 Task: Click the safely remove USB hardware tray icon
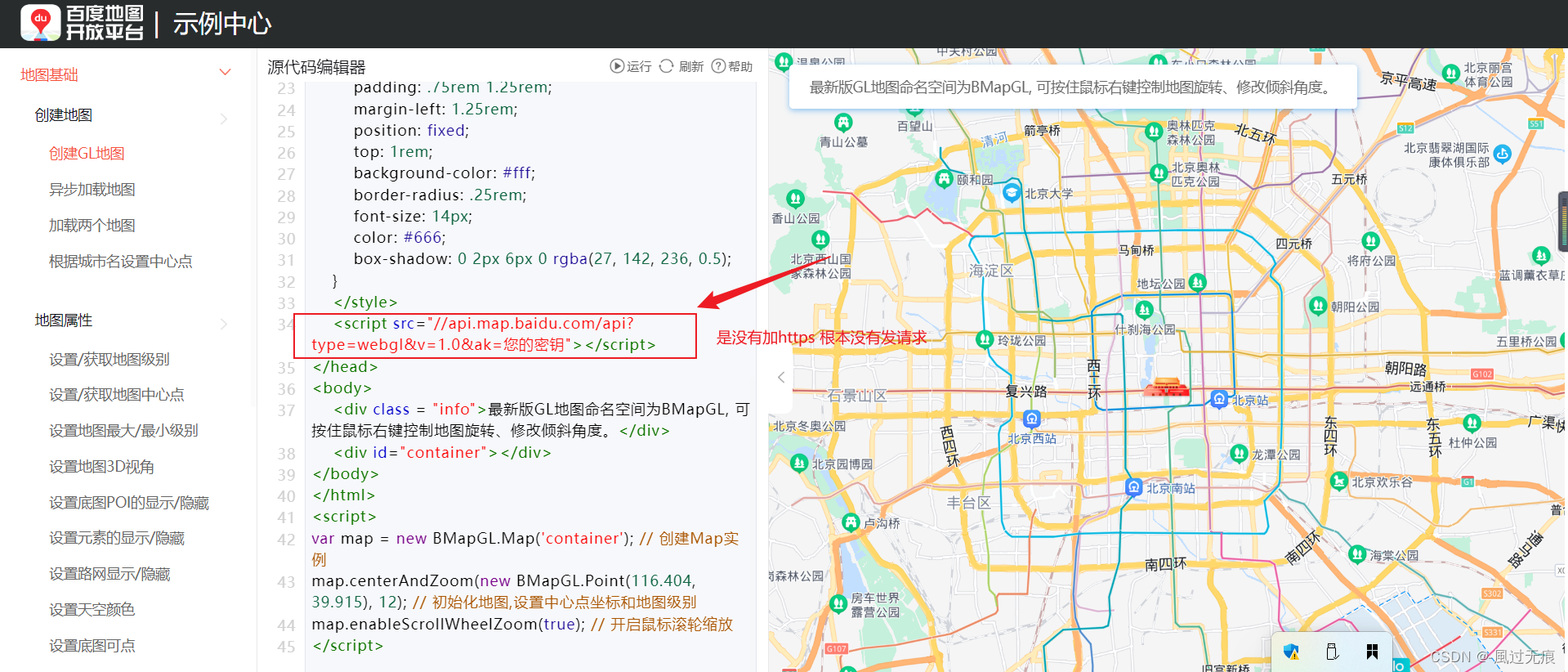[x=1332, y=652]
